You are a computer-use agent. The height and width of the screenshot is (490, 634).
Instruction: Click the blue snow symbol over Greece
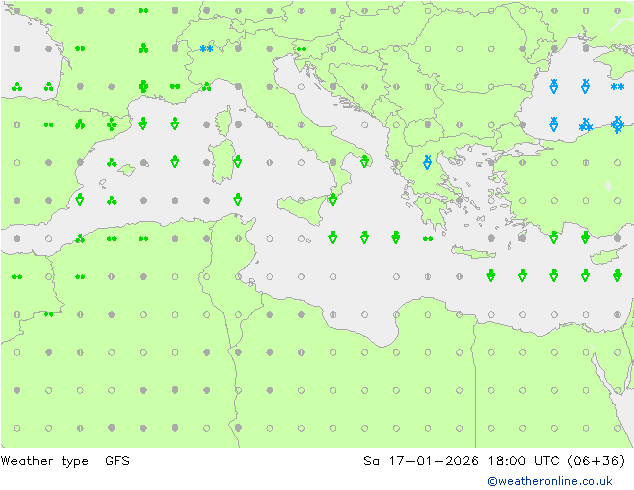(427, 162)
